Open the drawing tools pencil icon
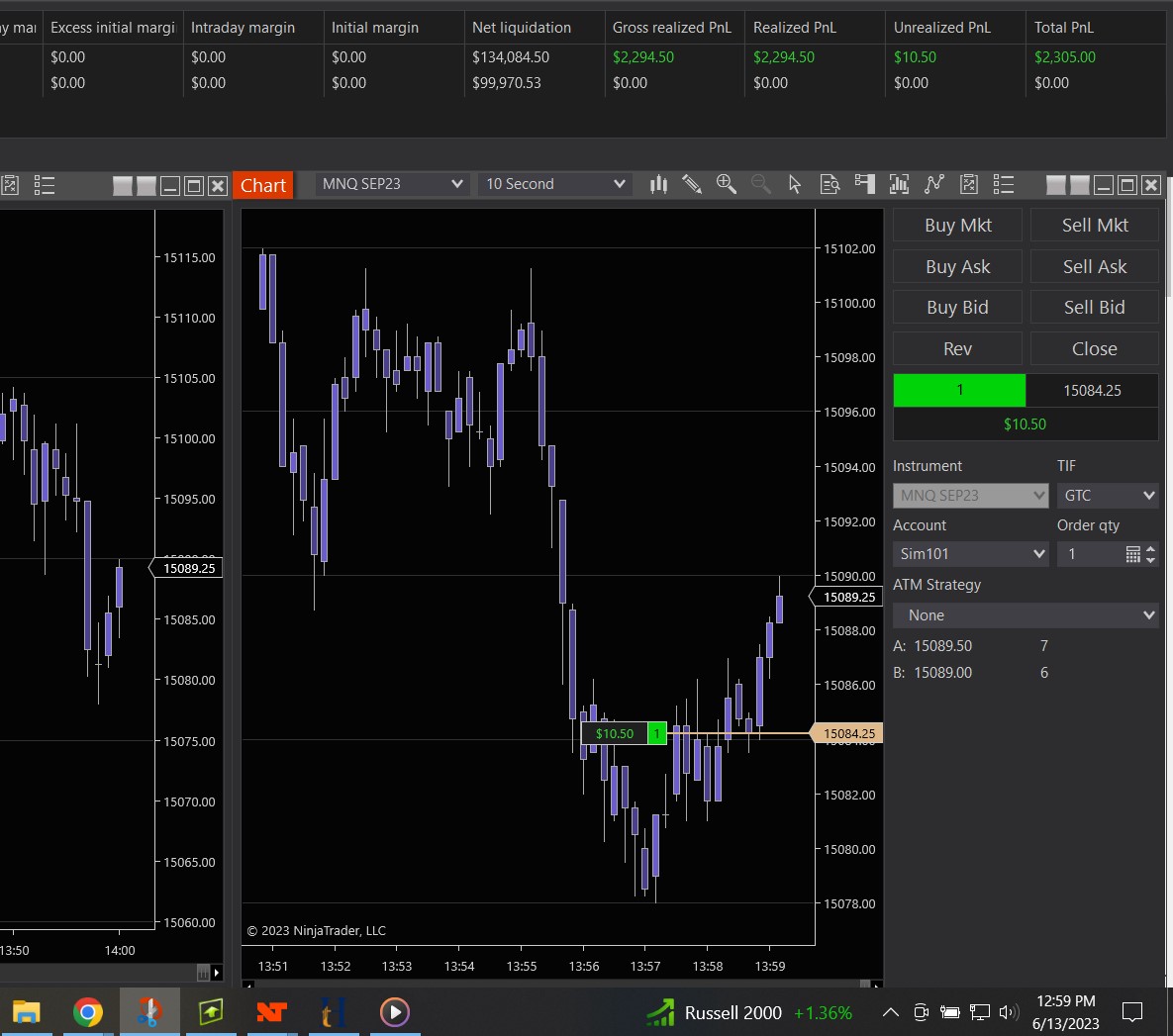Image resolution: width=1173 pixels, height=1036 pixels. click(x=692, y=184)
